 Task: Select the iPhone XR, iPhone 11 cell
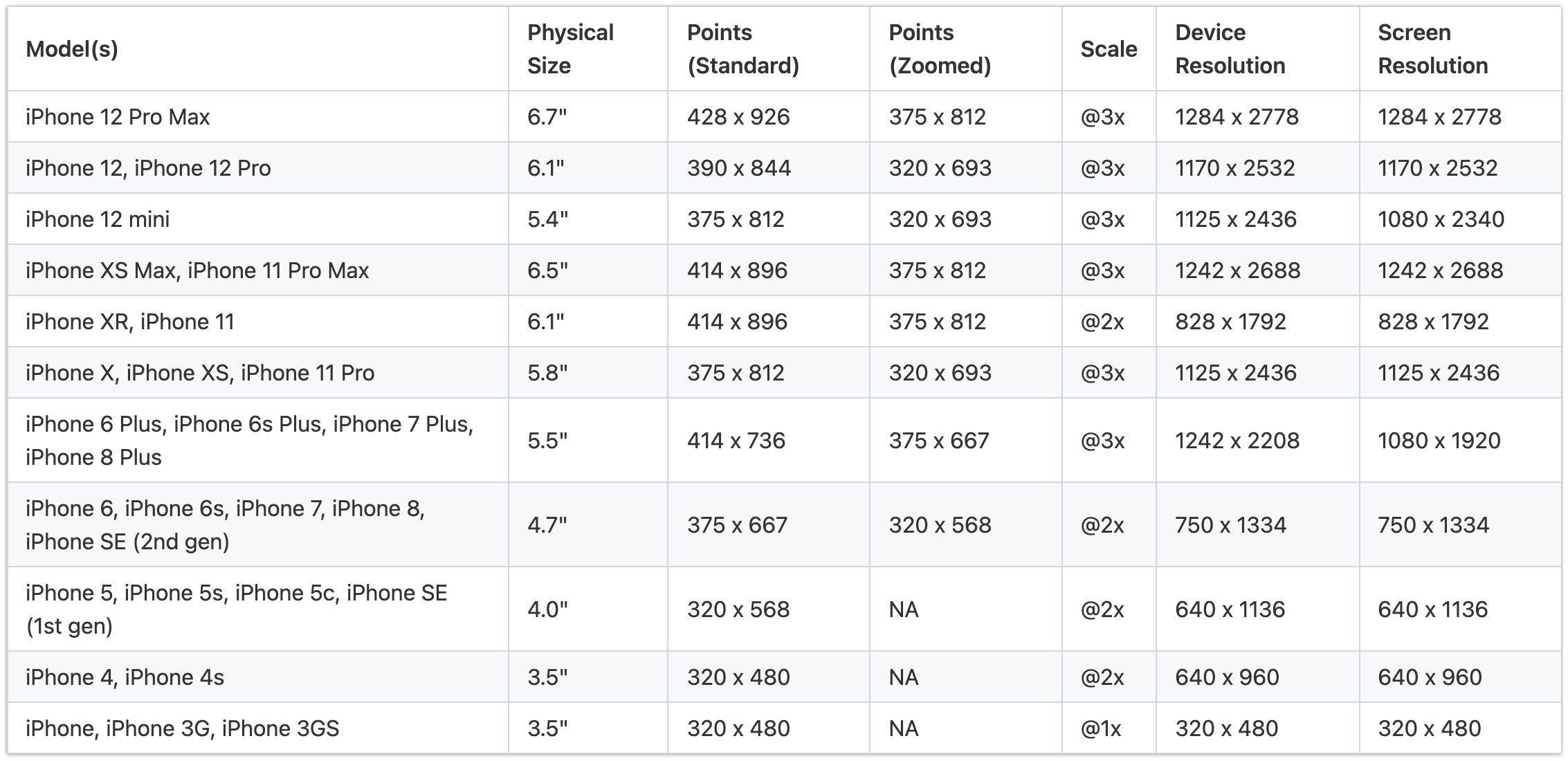coord(130,322)
